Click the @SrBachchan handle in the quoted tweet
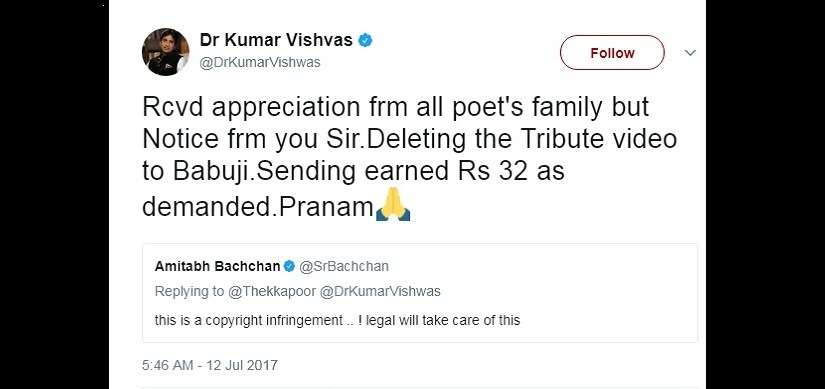825x389 pixels. point(344,266)
